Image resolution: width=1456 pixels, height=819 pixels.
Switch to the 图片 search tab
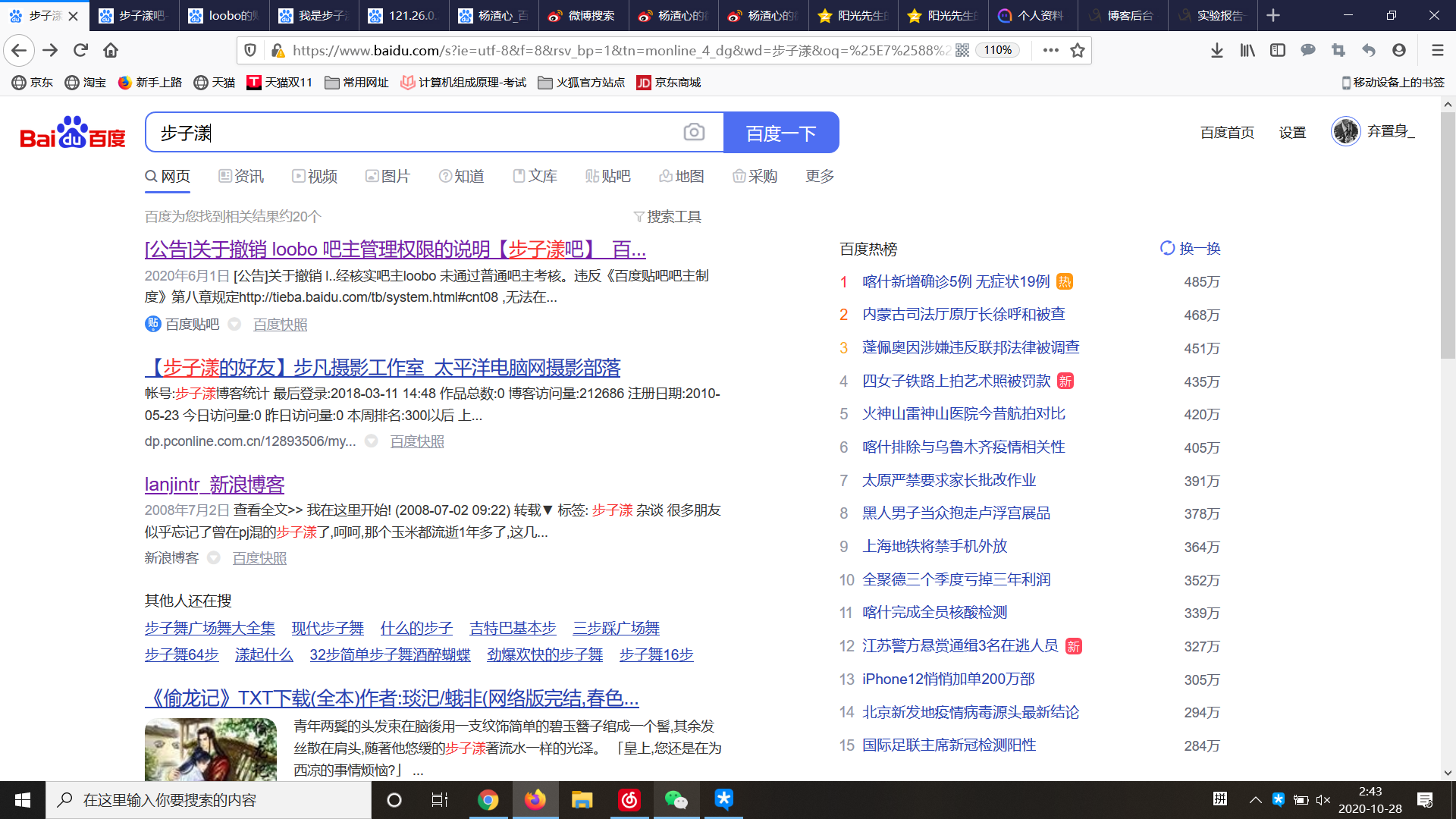click(x=388, y=177)
